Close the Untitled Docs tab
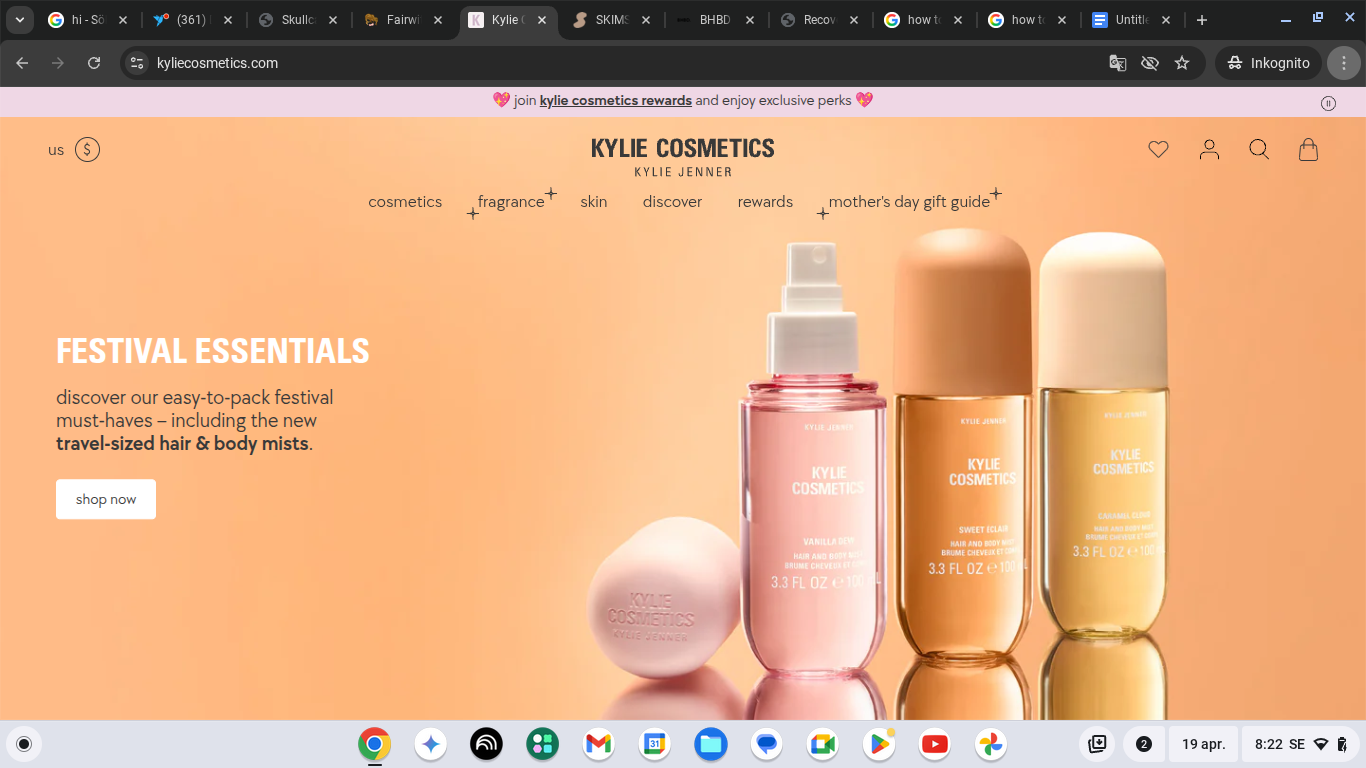 coord(1166,20)
